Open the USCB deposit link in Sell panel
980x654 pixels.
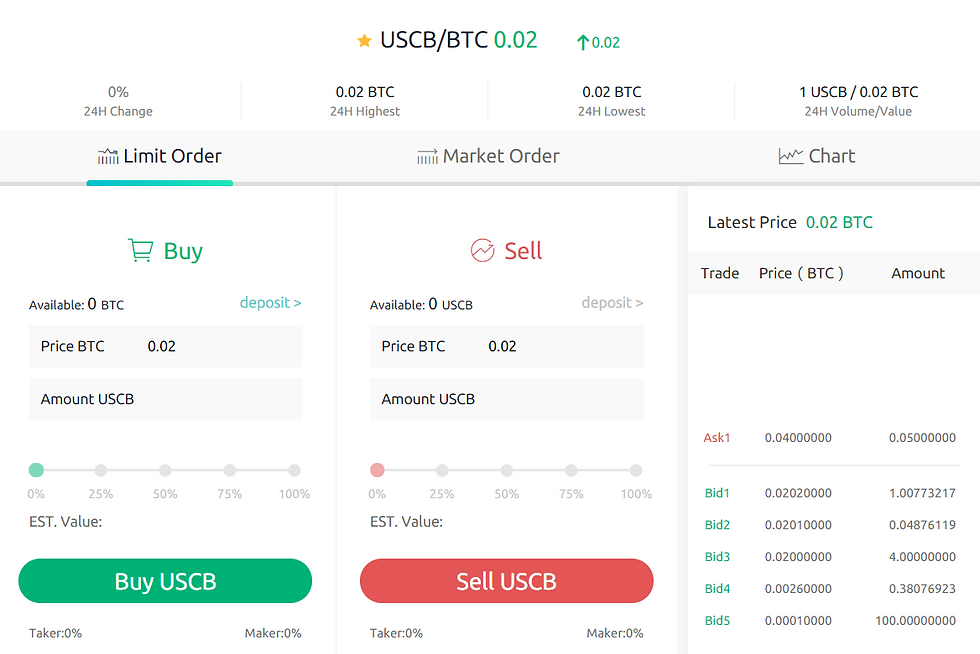pyautogui.click(x=612, y=302)
